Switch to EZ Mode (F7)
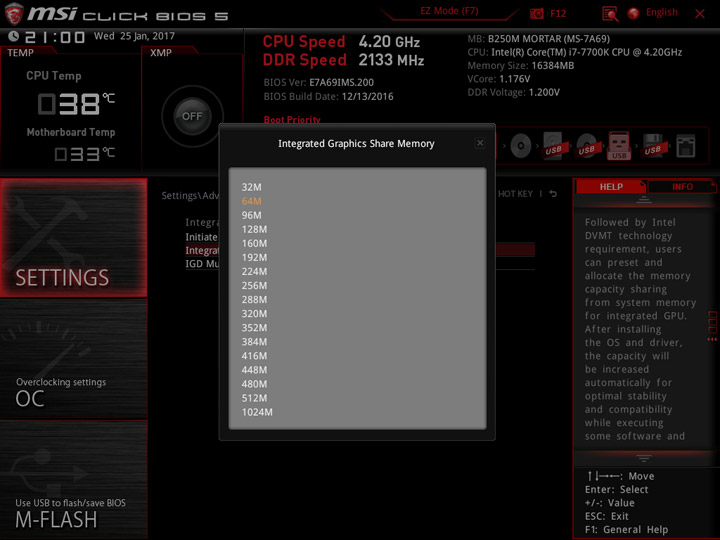The width and height of the screenshot is (720, 540). click(x=449, y=11)
